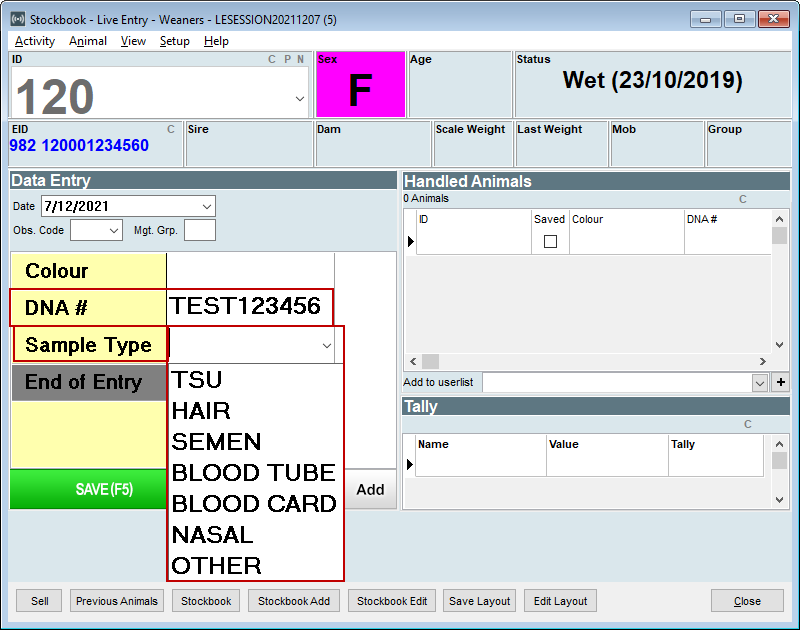Click the Sell button
Screen dimensions: 800x630
point(39,601)
